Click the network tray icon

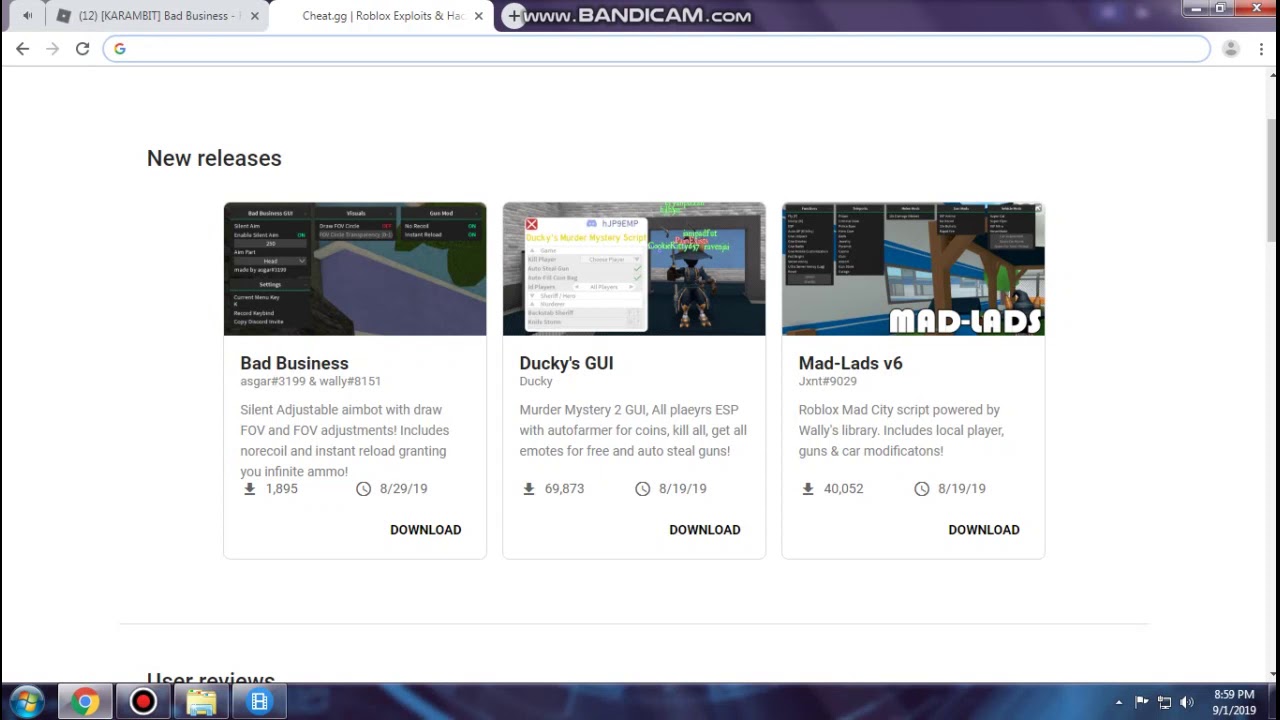[1164, 702]
